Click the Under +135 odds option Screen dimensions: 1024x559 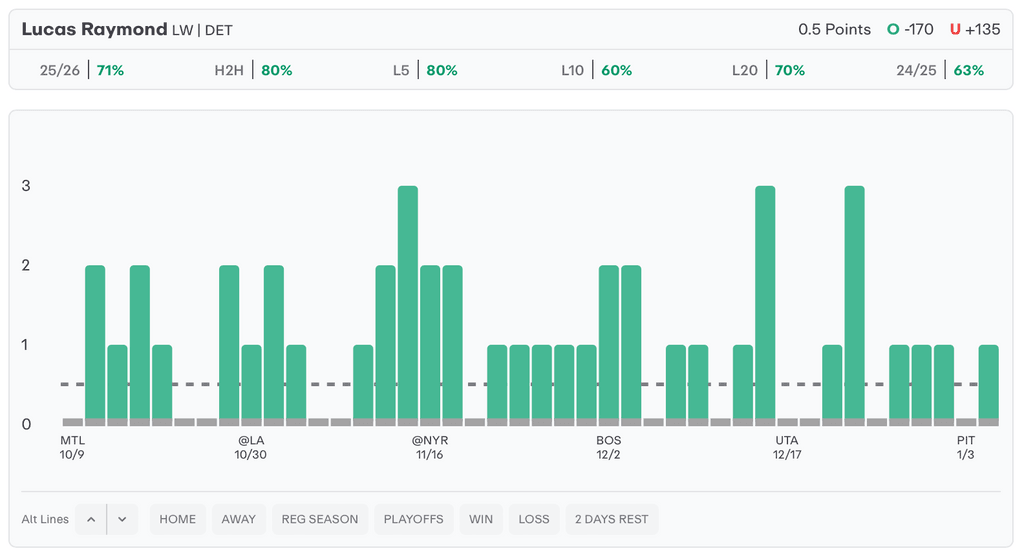[x=975, y=29]
